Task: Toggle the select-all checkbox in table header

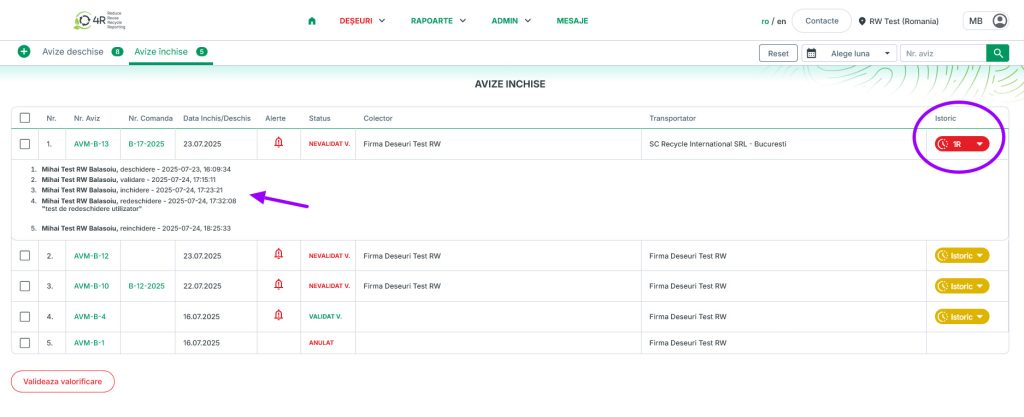Action: click(x=25, y=118)
